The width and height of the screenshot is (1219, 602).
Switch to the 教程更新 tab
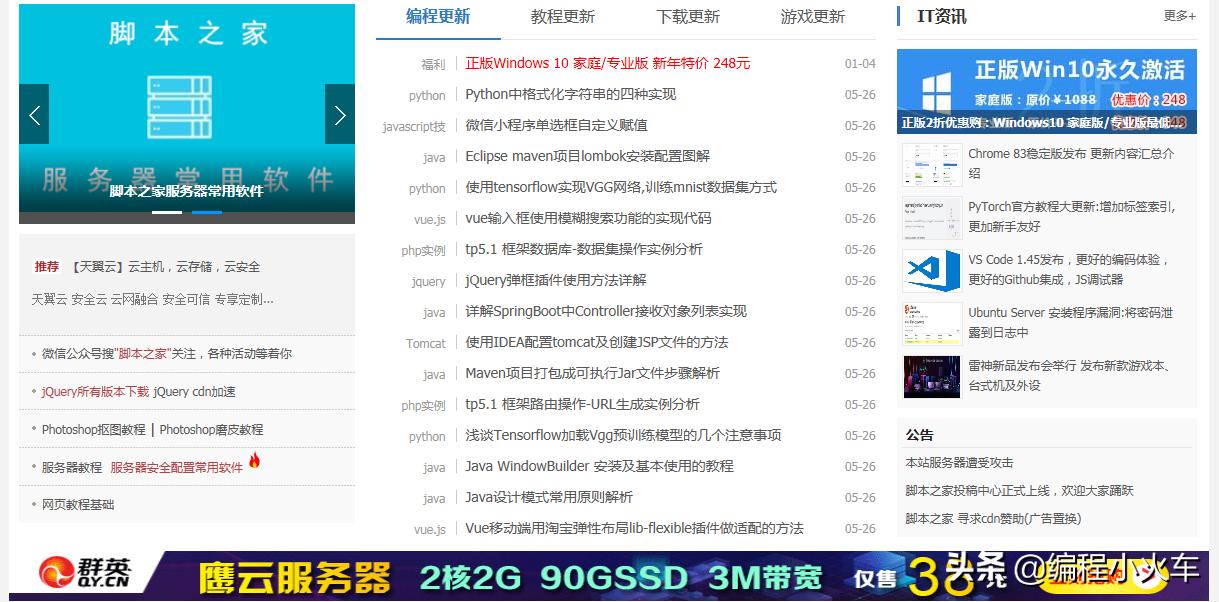[x=563, y=17]
